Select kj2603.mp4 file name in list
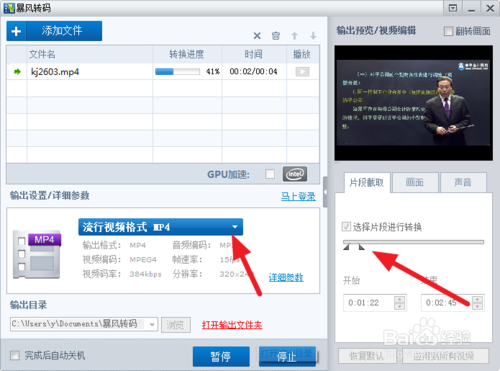Viewport: 500px width, 371px height. tap(55, 72)
